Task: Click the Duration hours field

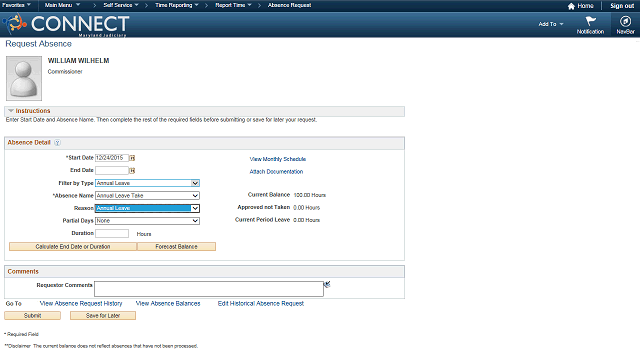Action: click(112, 233)
